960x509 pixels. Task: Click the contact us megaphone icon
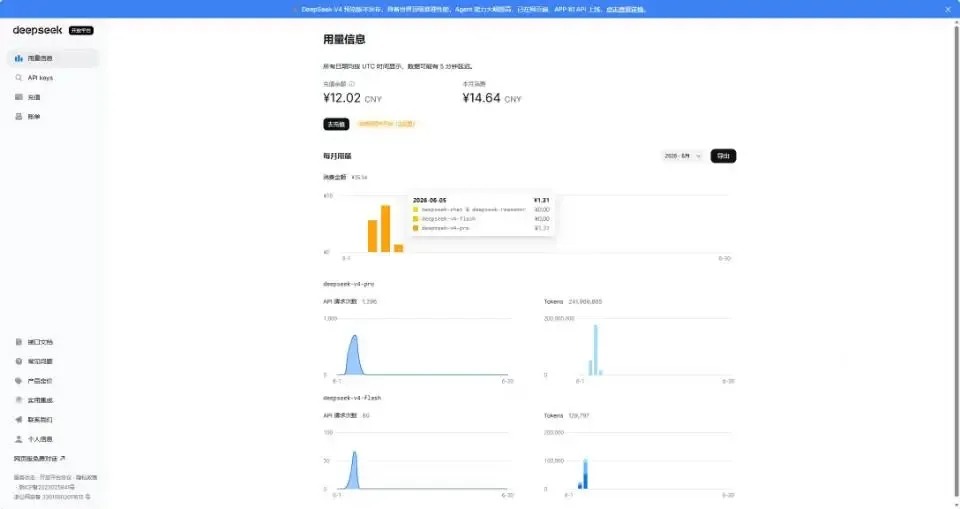click(18, 420)
